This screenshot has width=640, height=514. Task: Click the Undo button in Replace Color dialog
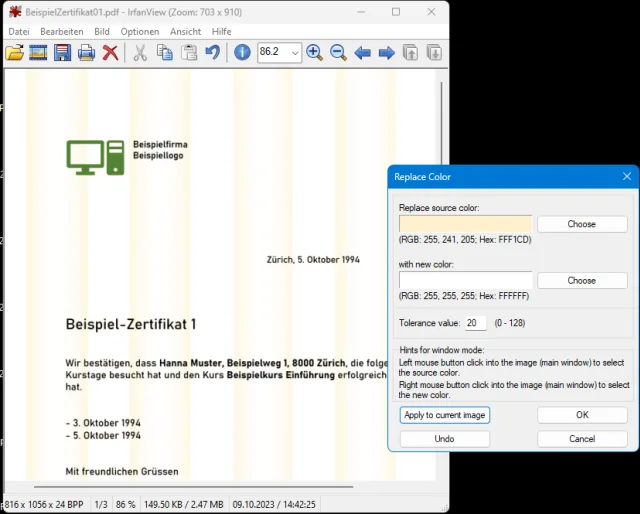click(445, 439)
